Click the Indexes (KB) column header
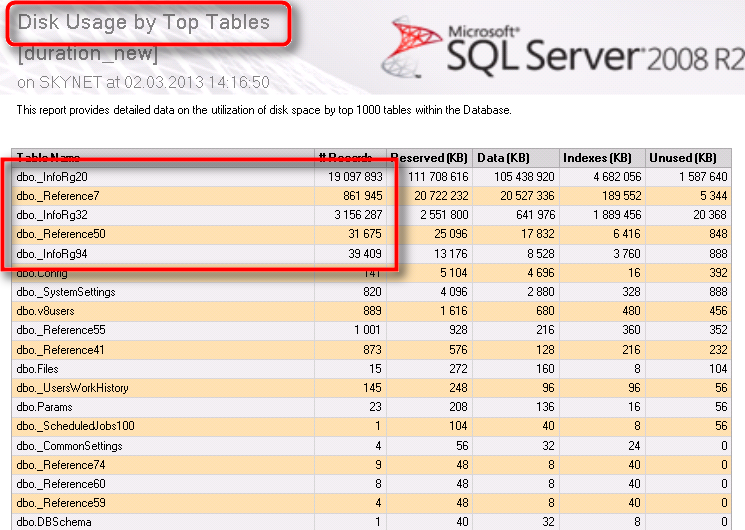 [597, 158]
